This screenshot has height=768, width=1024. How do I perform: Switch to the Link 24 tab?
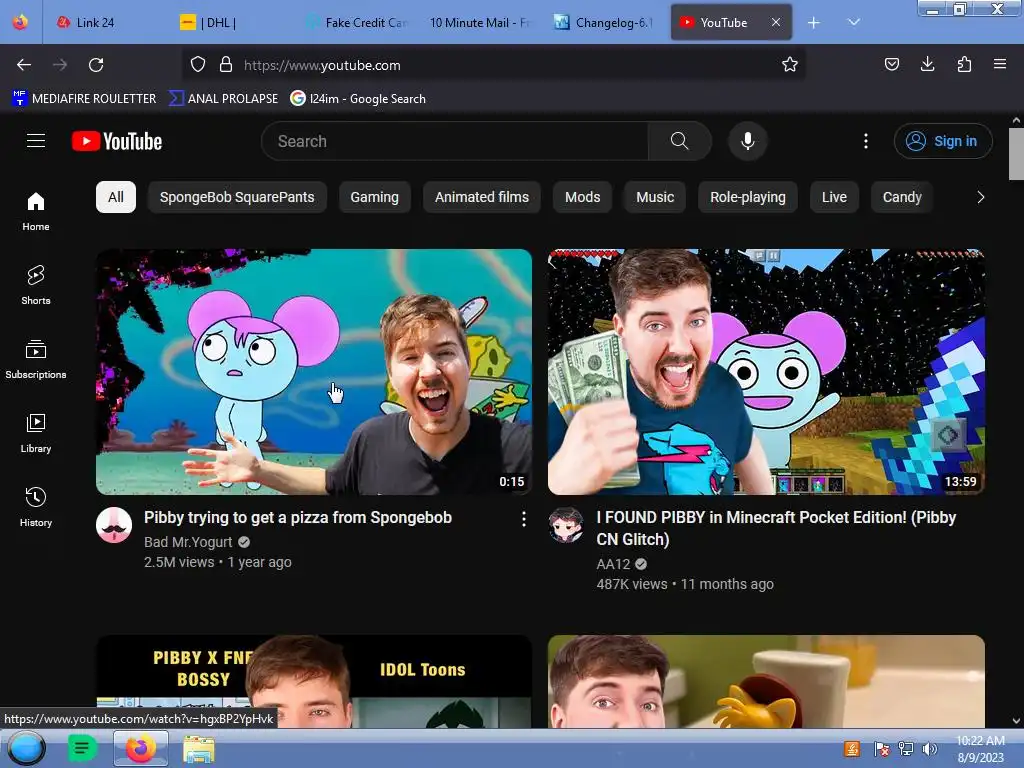tap(95, 23)
